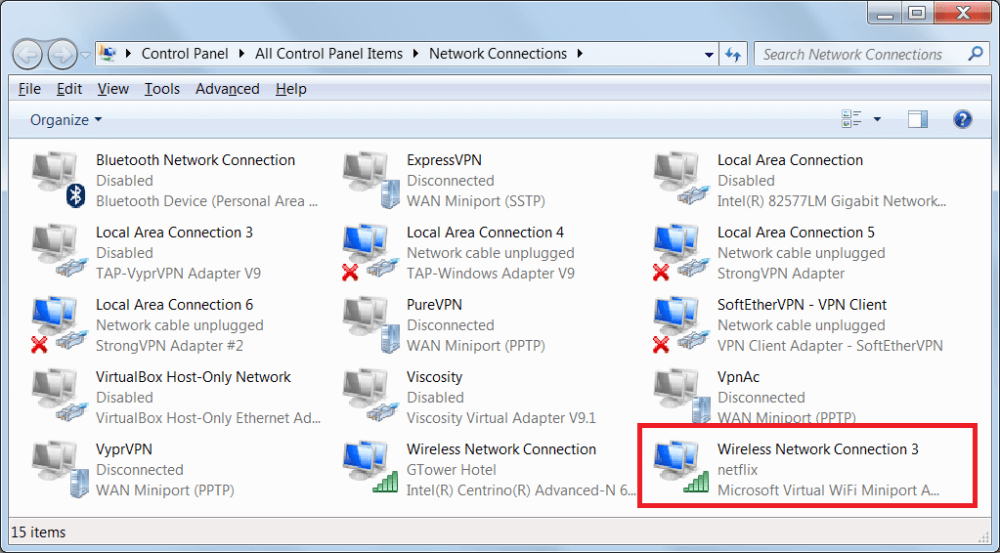This screenshot has height=553, width=1000.
Task: Expand arrow before Control Panel breadcrumb
Action: click(128, 54)
